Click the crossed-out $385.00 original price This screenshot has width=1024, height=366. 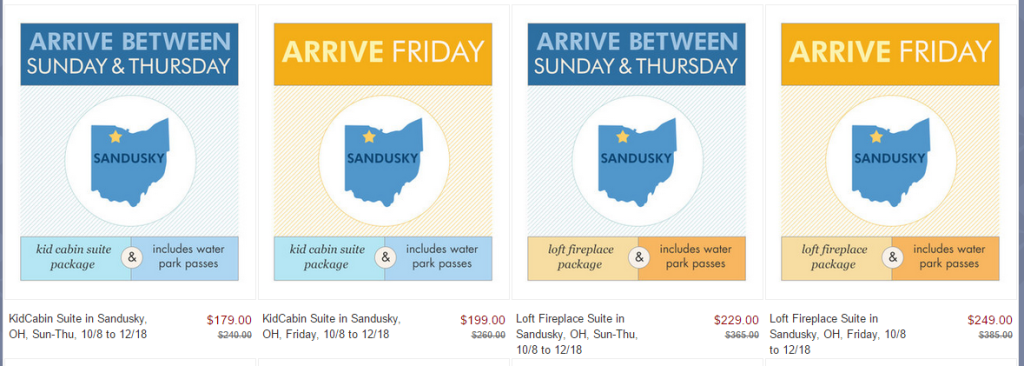995,335
